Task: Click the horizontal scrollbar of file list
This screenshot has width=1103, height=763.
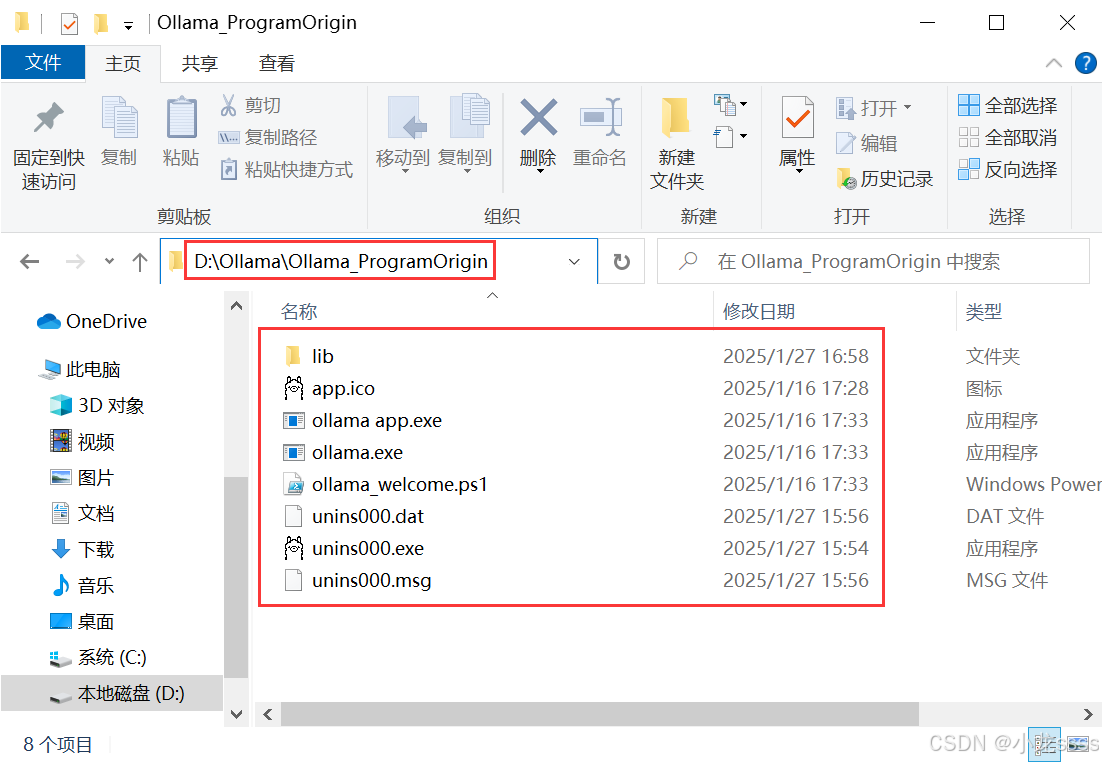Action: (x=600, y=714)
